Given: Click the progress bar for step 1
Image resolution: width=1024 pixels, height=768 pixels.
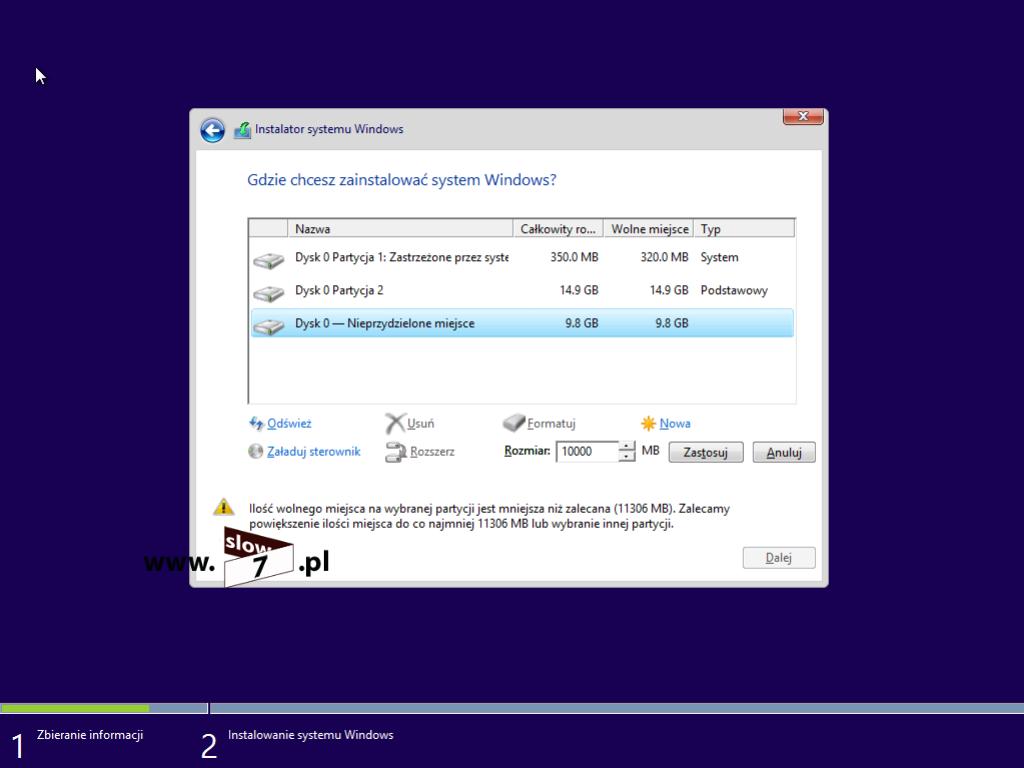Looking at the screenshot, I should (x=104, y=708).
